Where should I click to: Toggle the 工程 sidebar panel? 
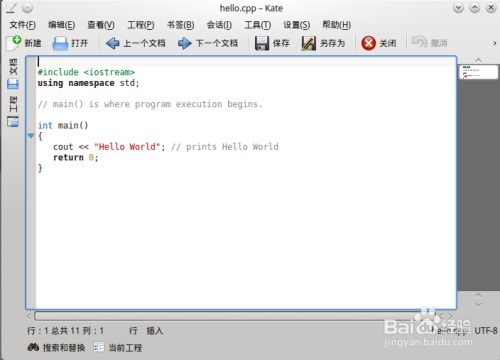[13, 112]
